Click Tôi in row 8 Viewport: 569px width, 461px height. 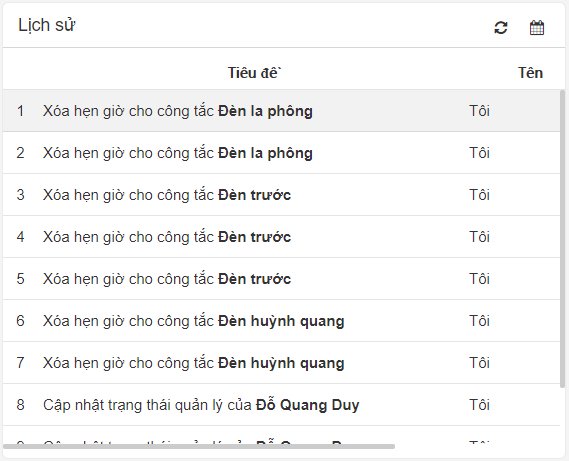[479, 405]
